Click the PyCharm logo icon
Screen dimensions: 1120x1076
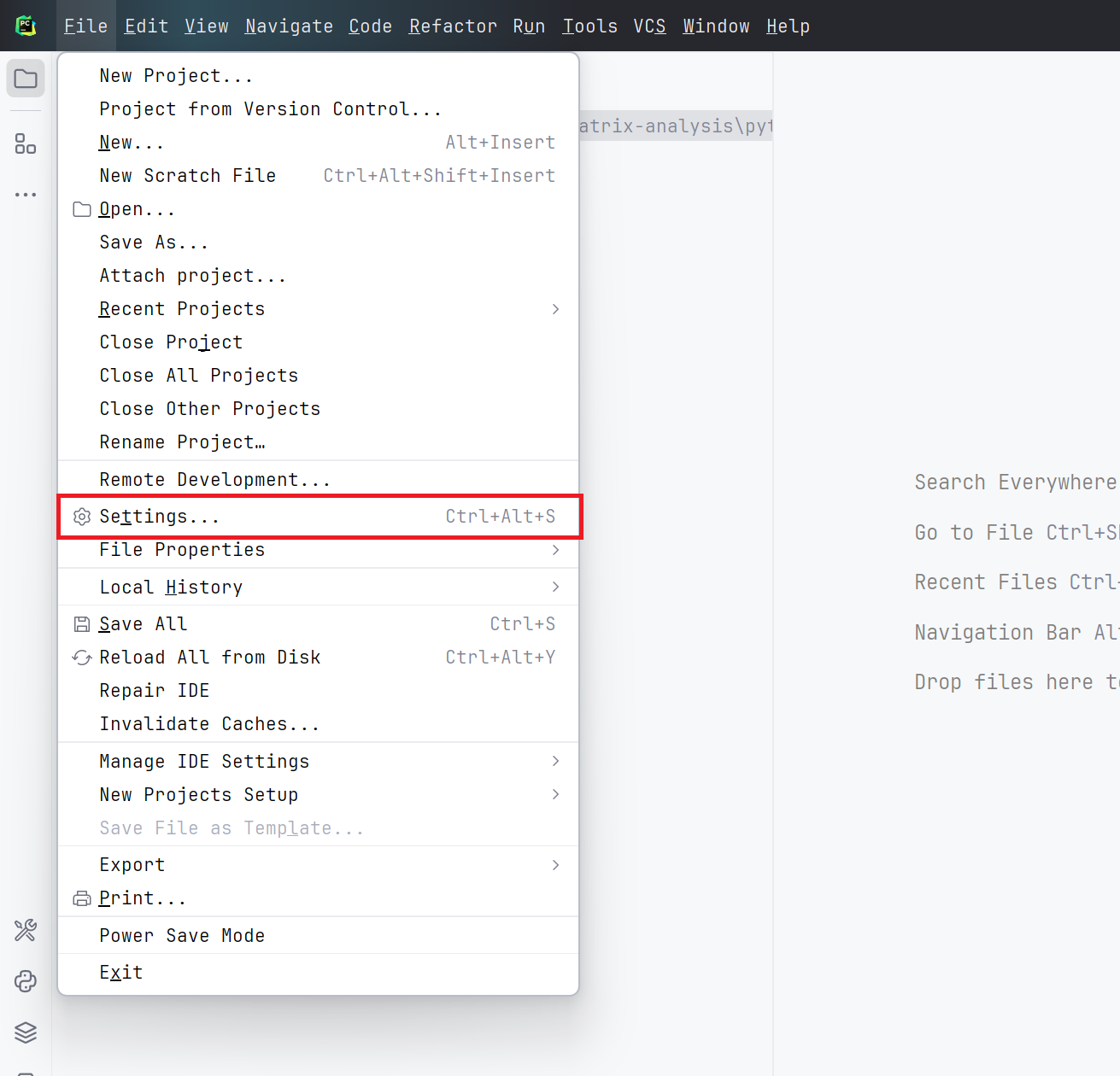click(26, 26)
